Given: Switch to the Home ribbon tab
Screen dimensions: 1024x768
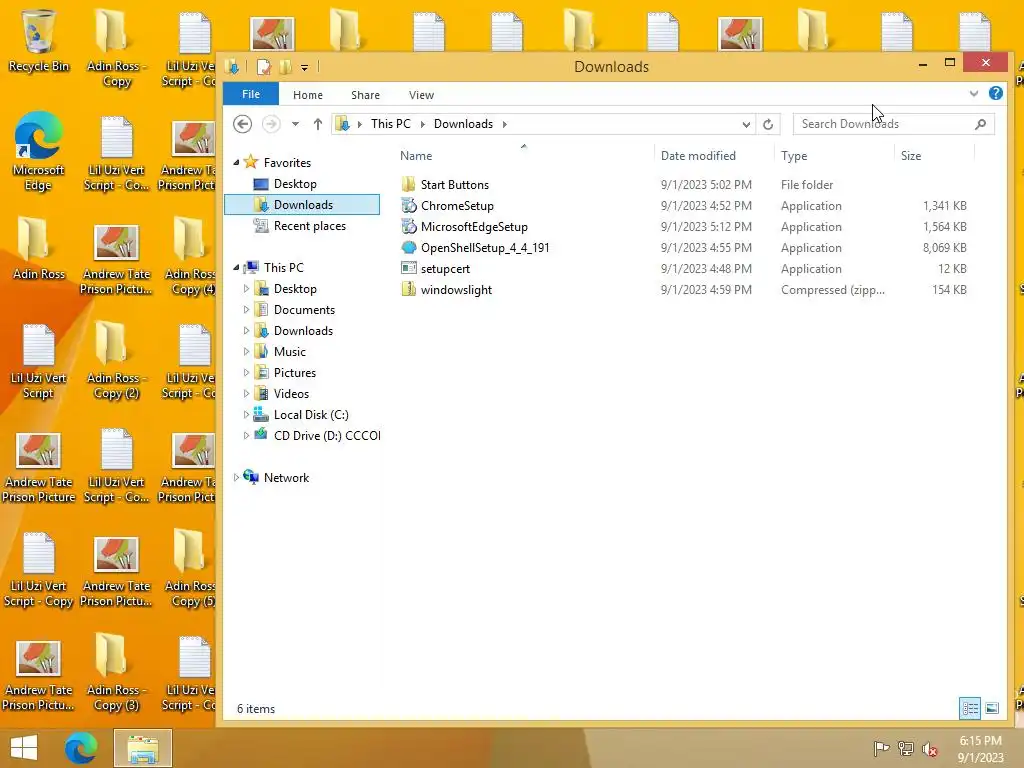Looking at the screenshot, I should coord(308,95).
